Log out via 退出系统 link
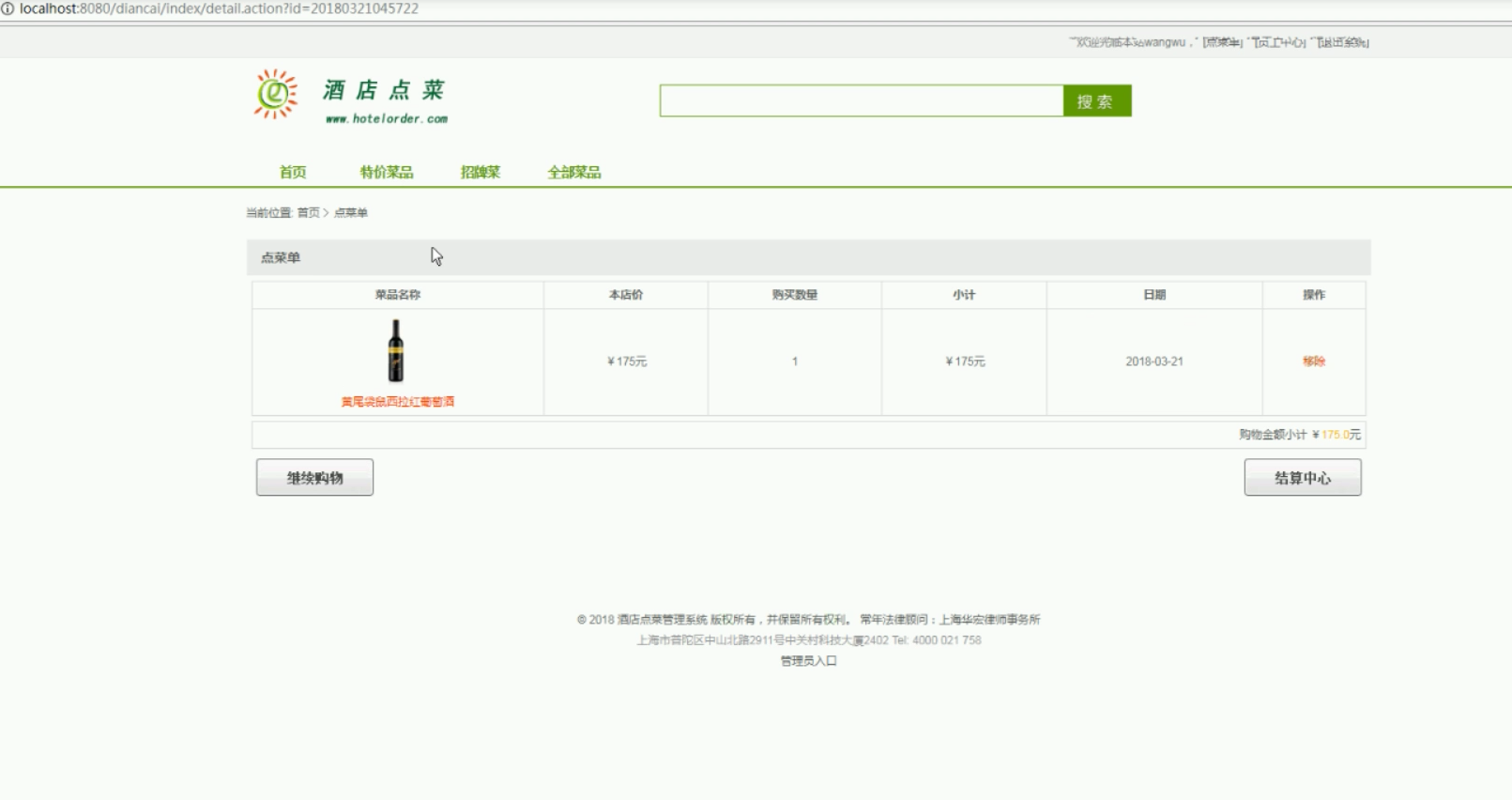 1342,42
